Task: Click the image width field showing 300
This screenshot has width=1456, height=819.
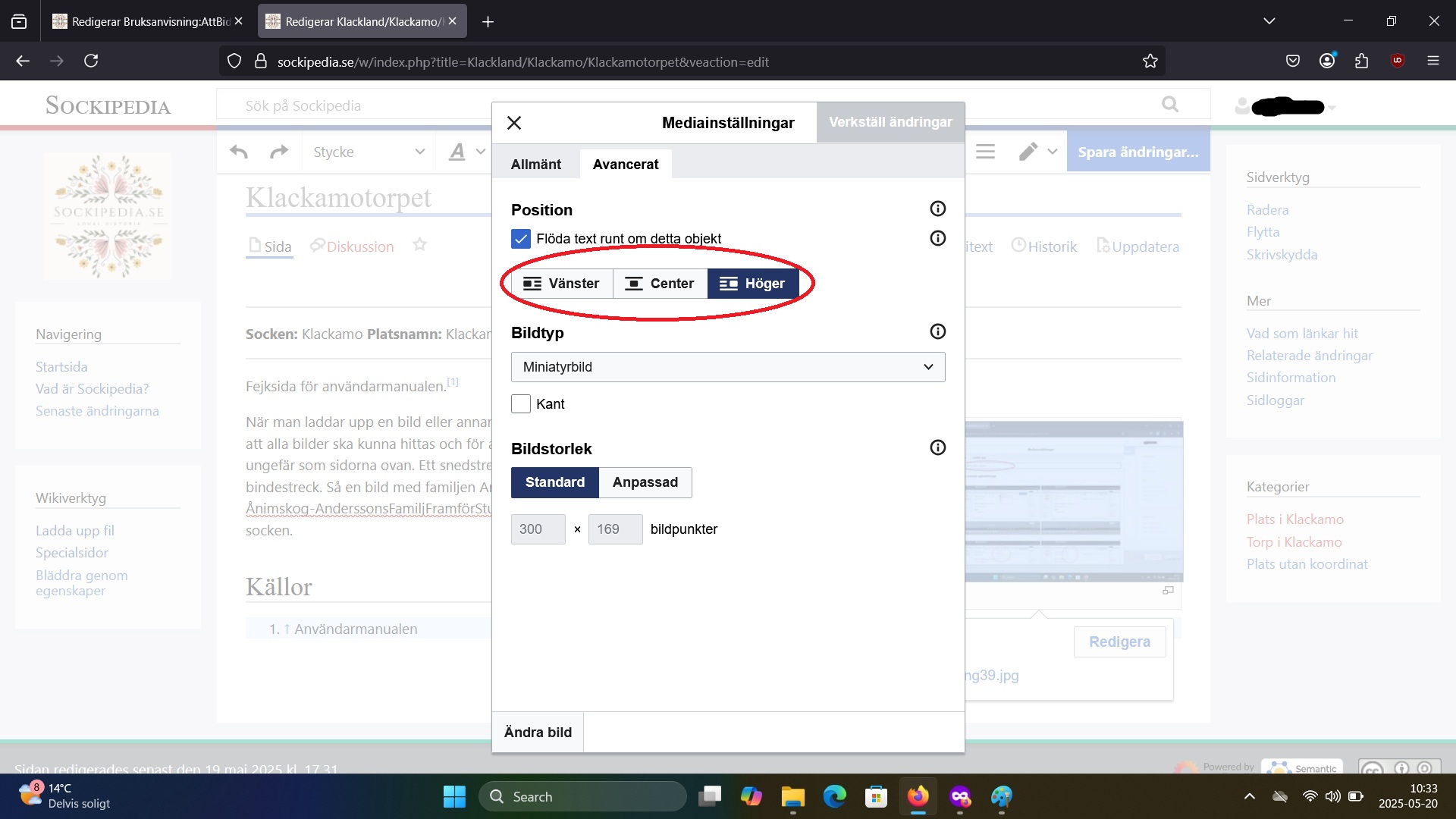Action: 538,529
